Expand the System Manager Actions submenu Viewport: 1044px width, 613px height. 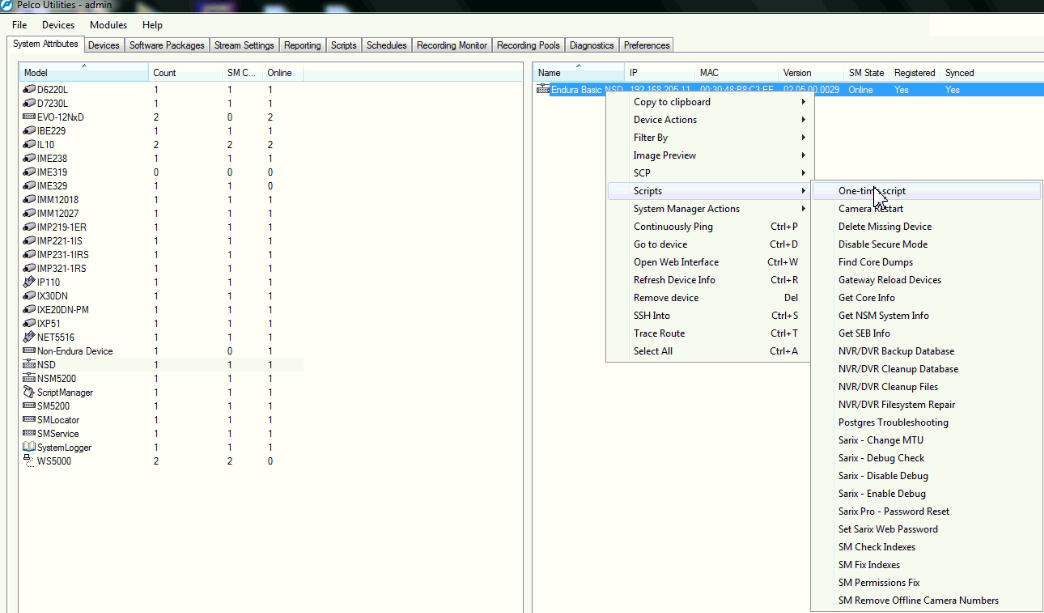[x=685, y=209]
